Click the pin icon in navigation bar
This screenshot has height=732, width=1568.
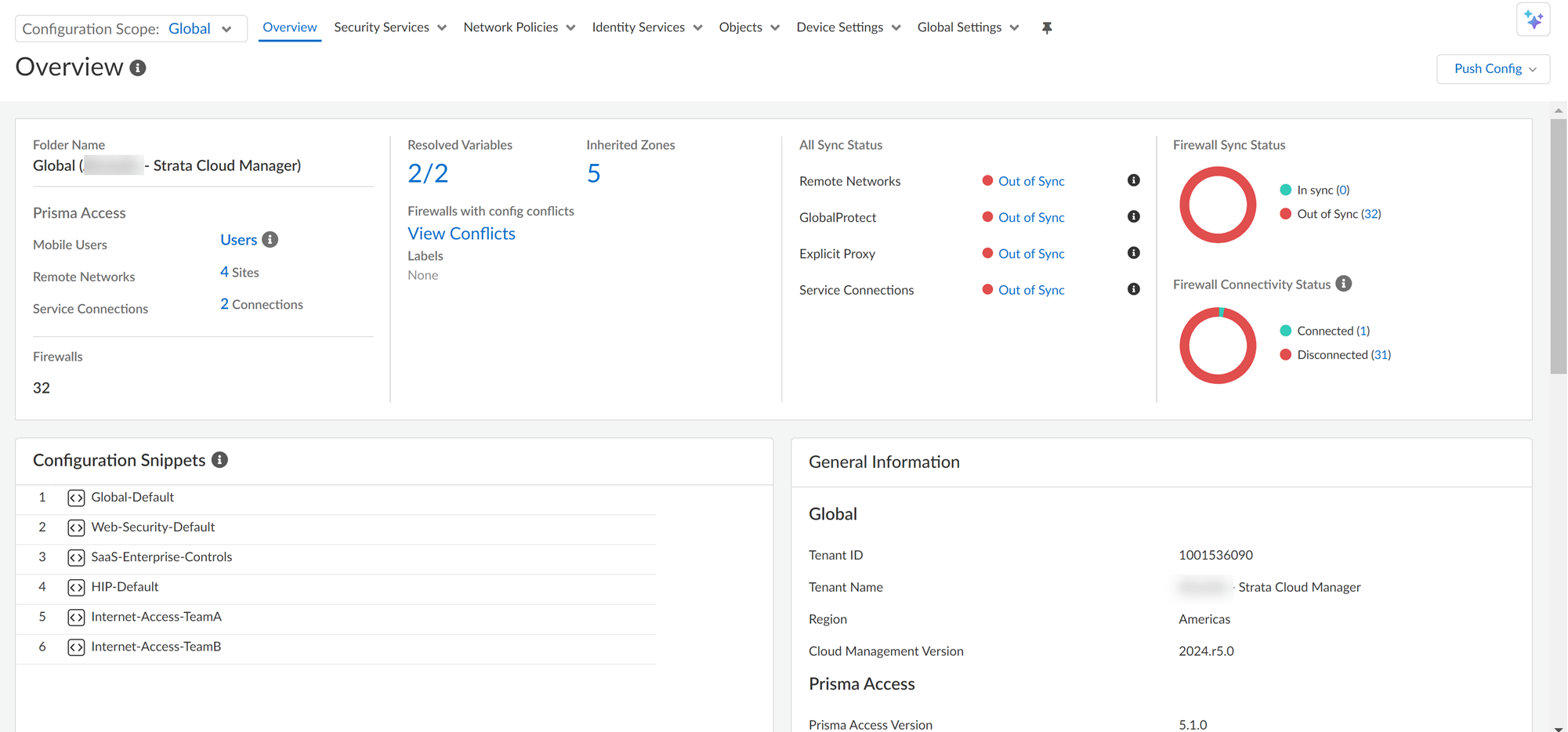tap(1046, 28)
